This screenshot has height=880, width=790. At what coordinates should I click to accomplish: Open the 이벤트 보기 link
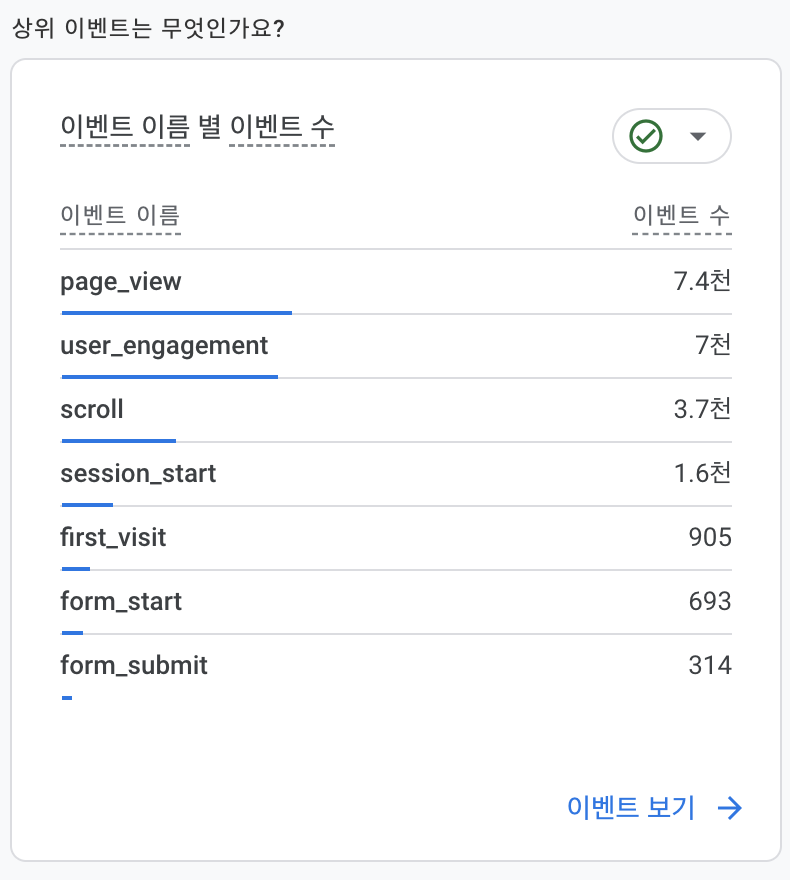[x=630, y=808]
